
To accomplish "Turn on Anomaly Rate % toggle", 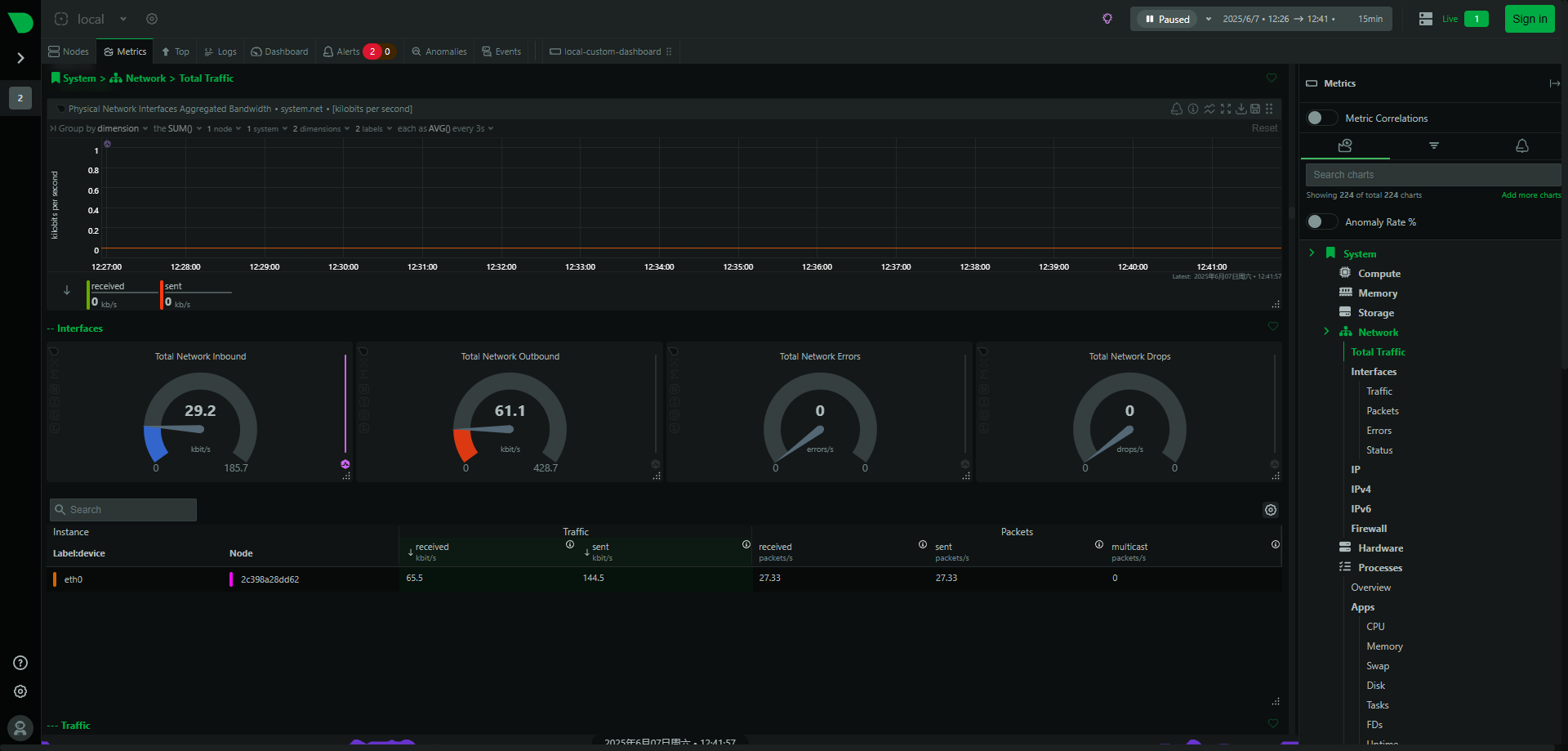I will coord(1321,222).
